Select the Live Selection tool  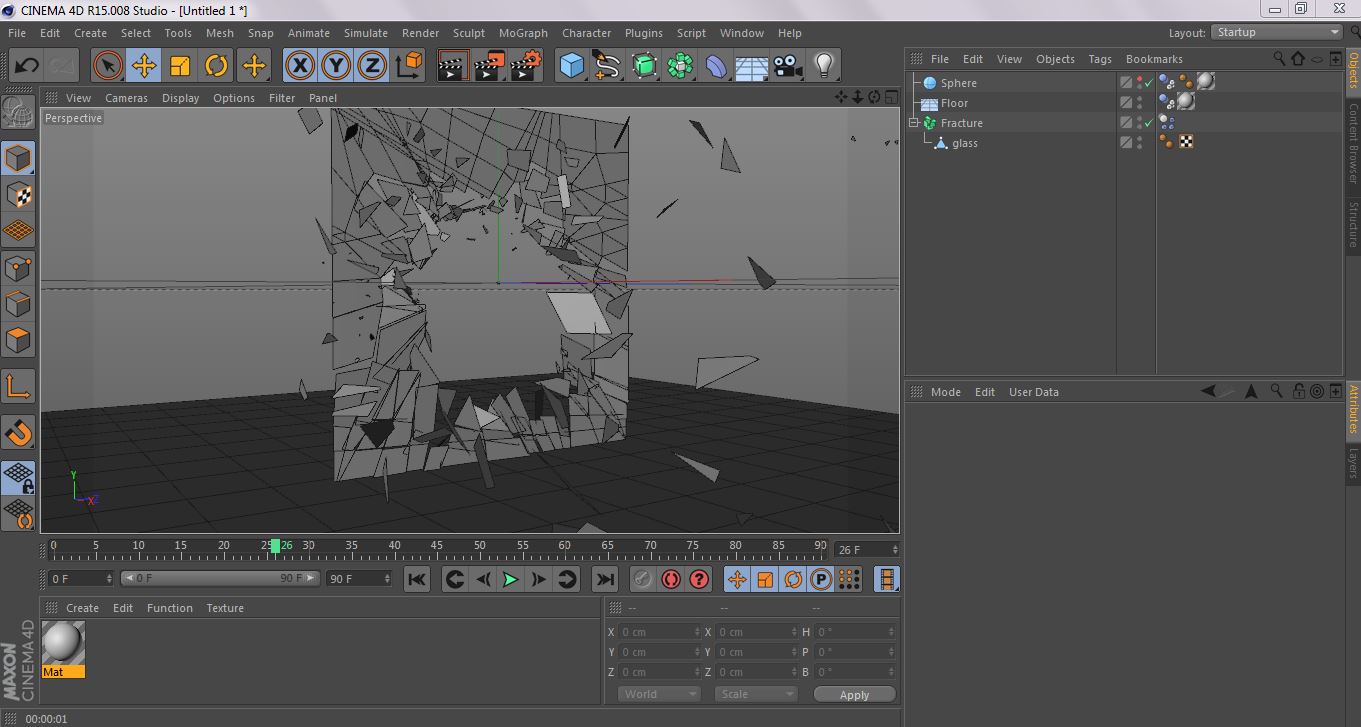[108, 67]
